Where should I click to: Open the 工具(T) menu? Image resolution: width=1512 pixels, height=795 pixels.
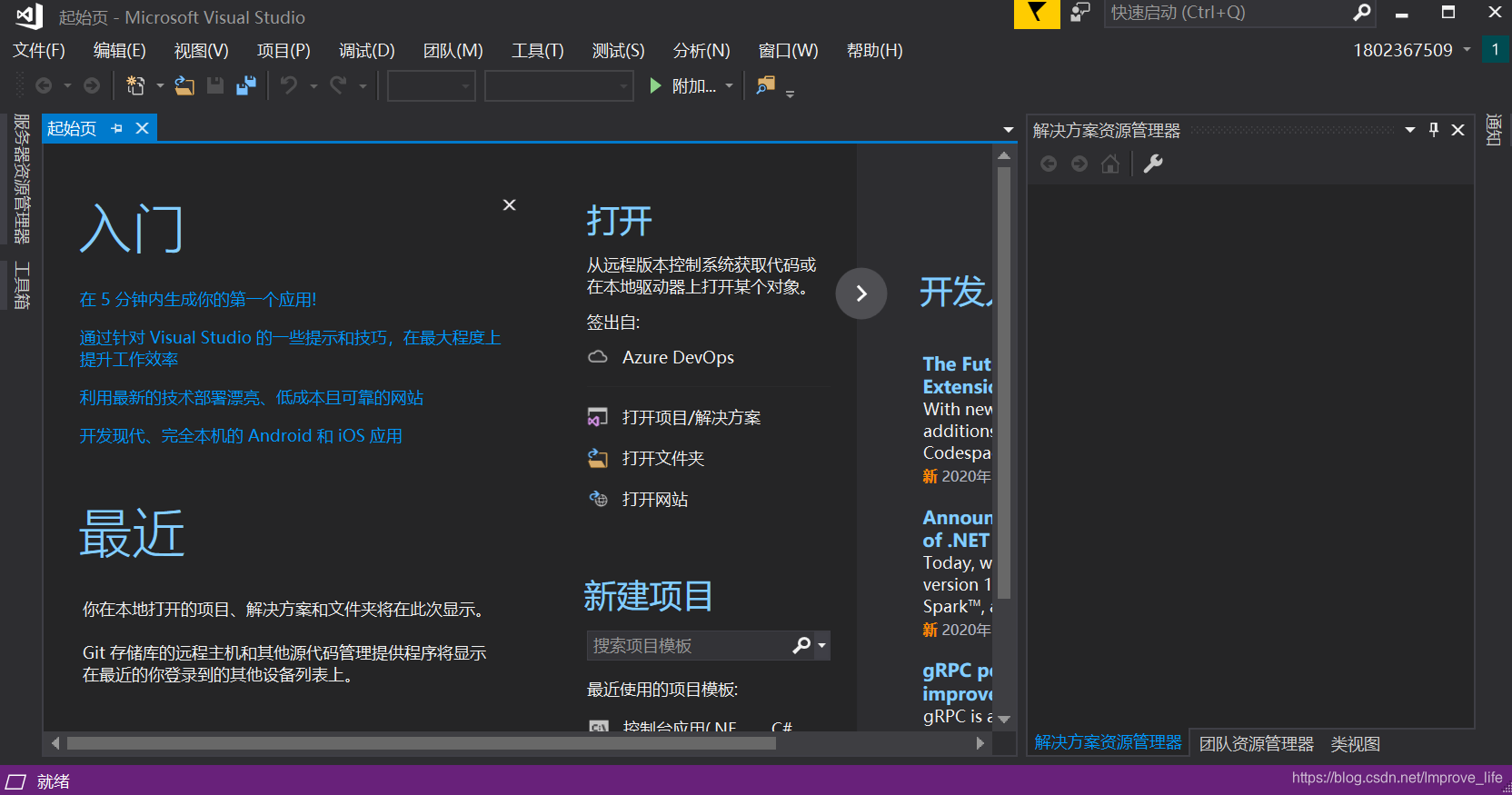(x=538, y=51)
